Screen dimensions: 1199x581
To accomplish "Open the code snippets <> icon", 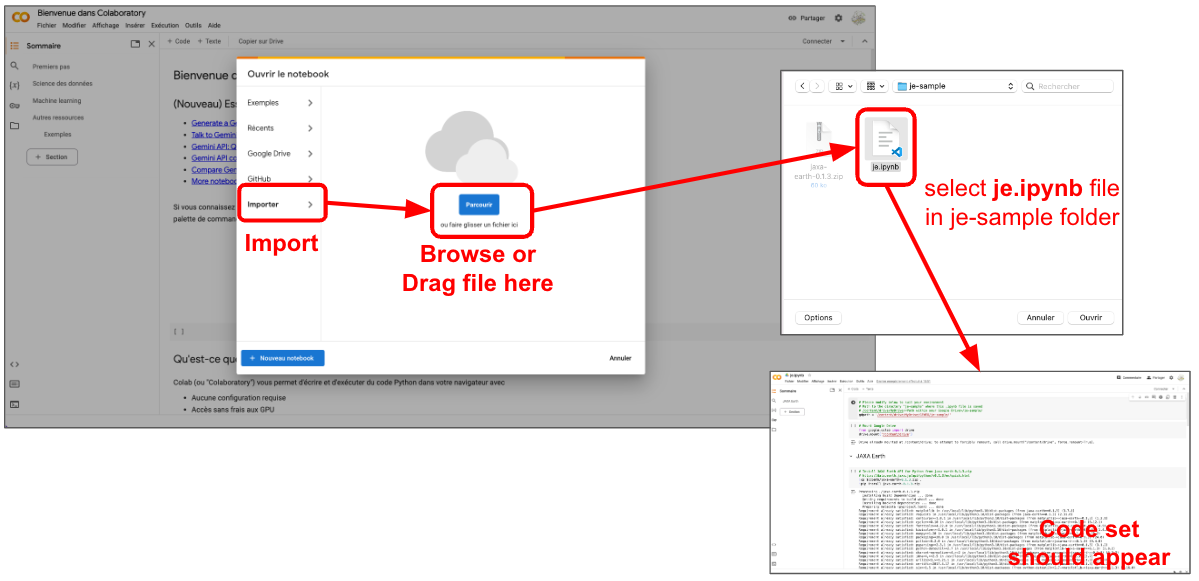I will [x=15, y=365].
